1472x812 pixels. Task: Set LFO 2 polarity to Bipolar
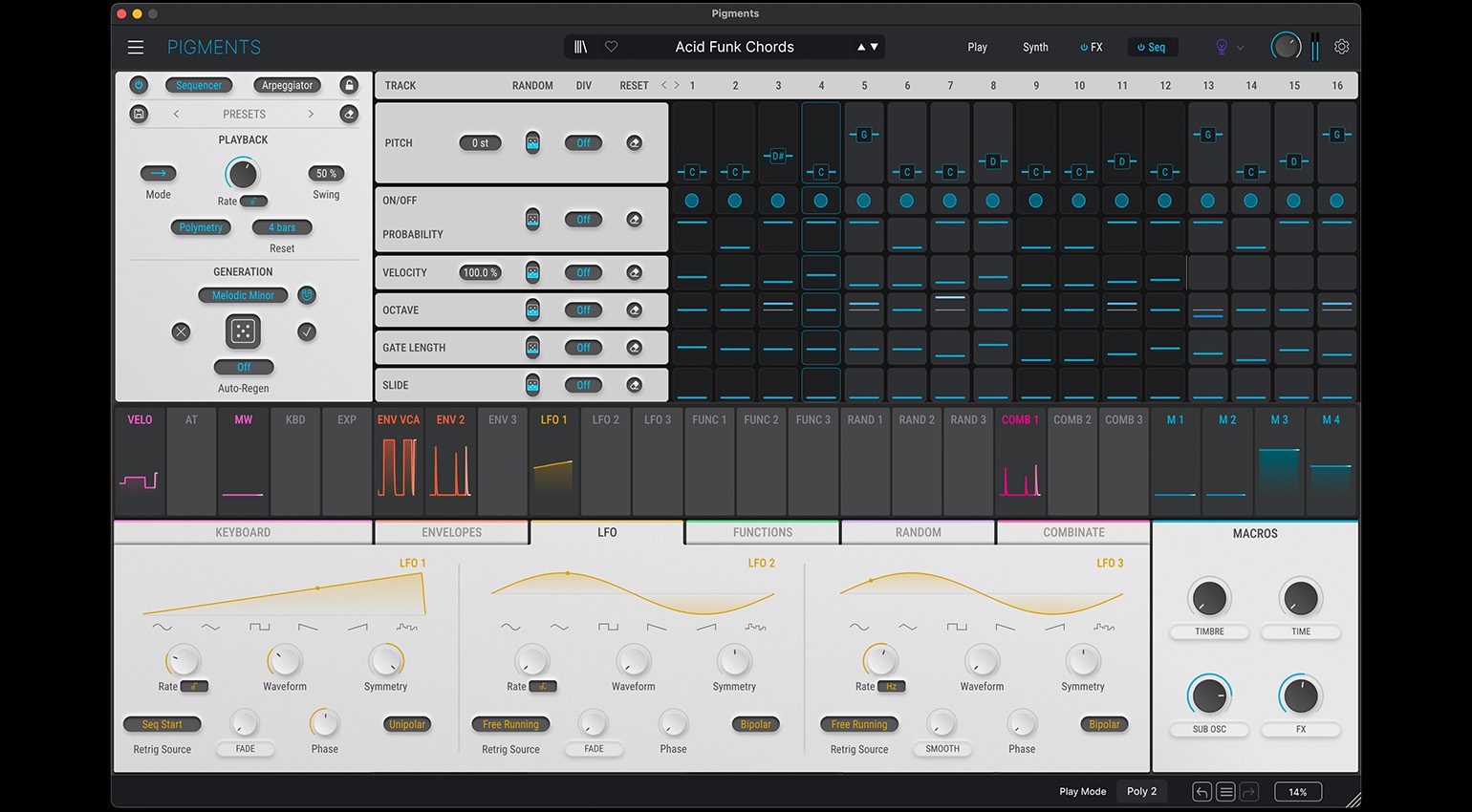(x=755, y=724)
